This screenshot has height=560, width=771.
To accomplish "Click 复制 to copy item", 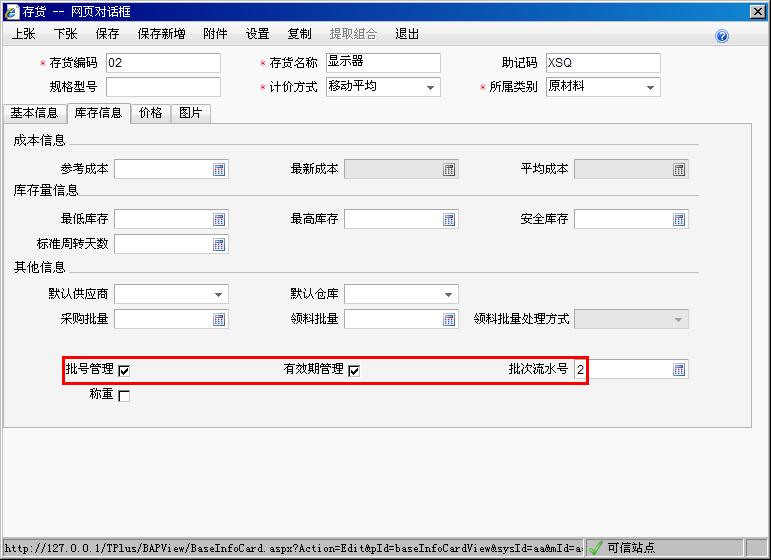I will [299, 34].
